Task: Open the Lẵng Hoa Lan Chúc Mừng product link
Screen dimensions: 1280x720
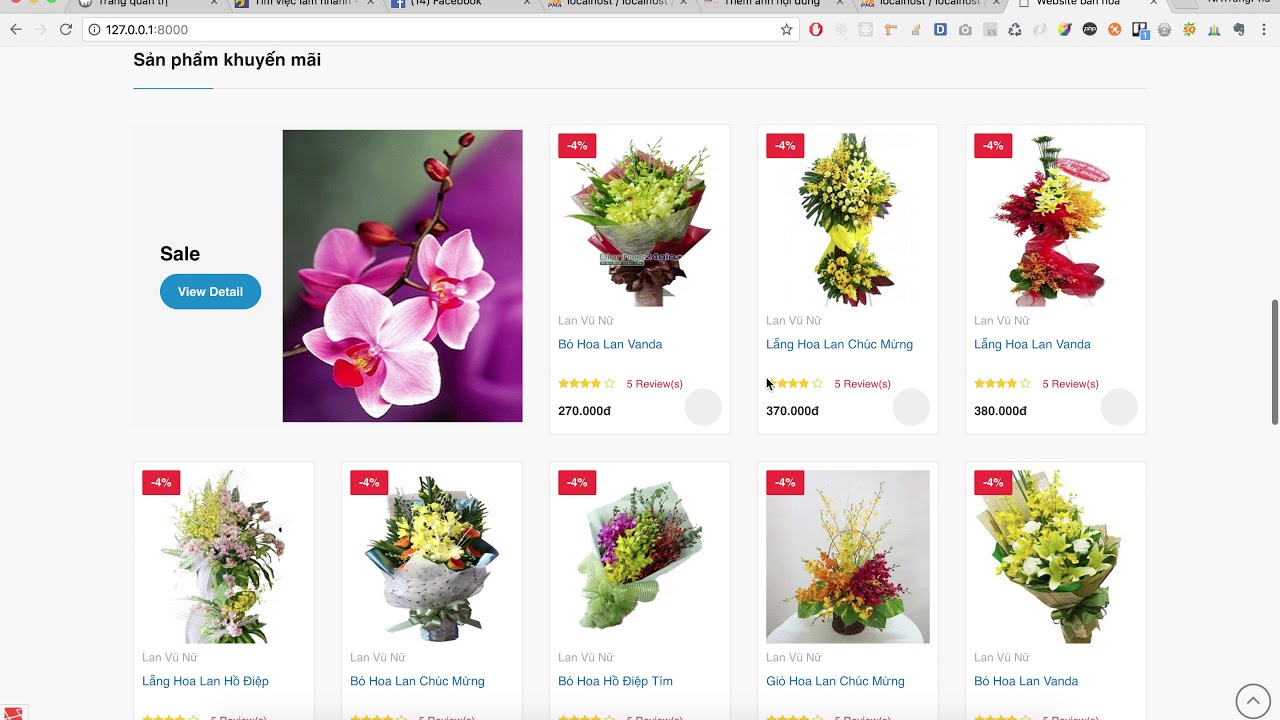Action: (x=839, y=344)
